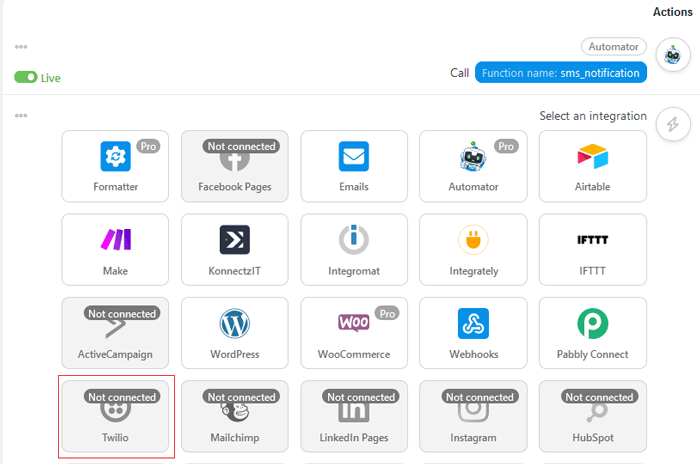Toggle the Live switch off
This screenshot has height=464, width=700.
[25, 77]
